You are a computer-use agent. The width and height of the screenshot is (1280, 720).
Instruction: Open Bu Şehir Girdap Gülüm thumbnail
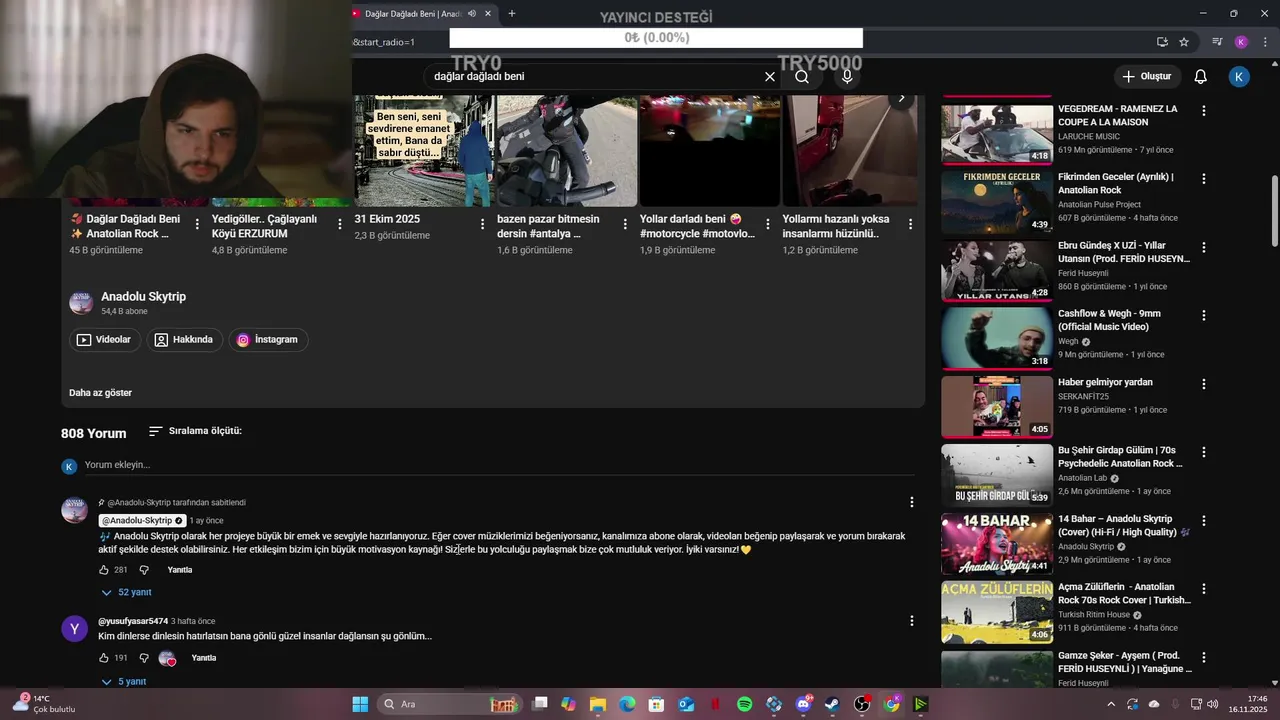(x=997, y=475)
